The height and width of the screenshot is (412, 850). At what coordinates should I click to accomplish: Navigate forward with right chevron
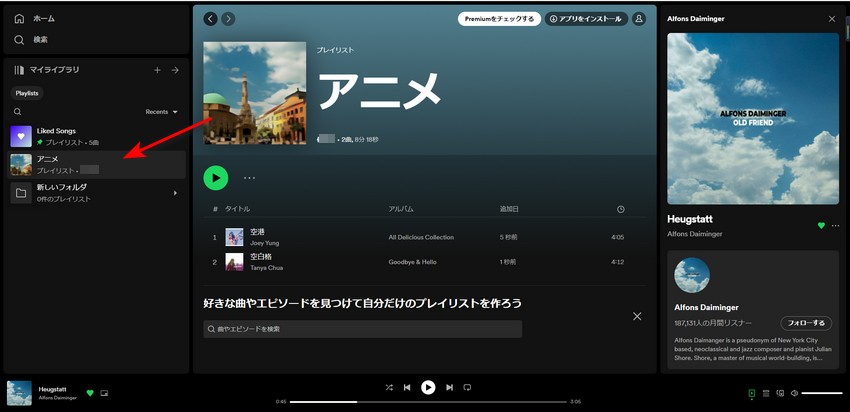point(228,19)
